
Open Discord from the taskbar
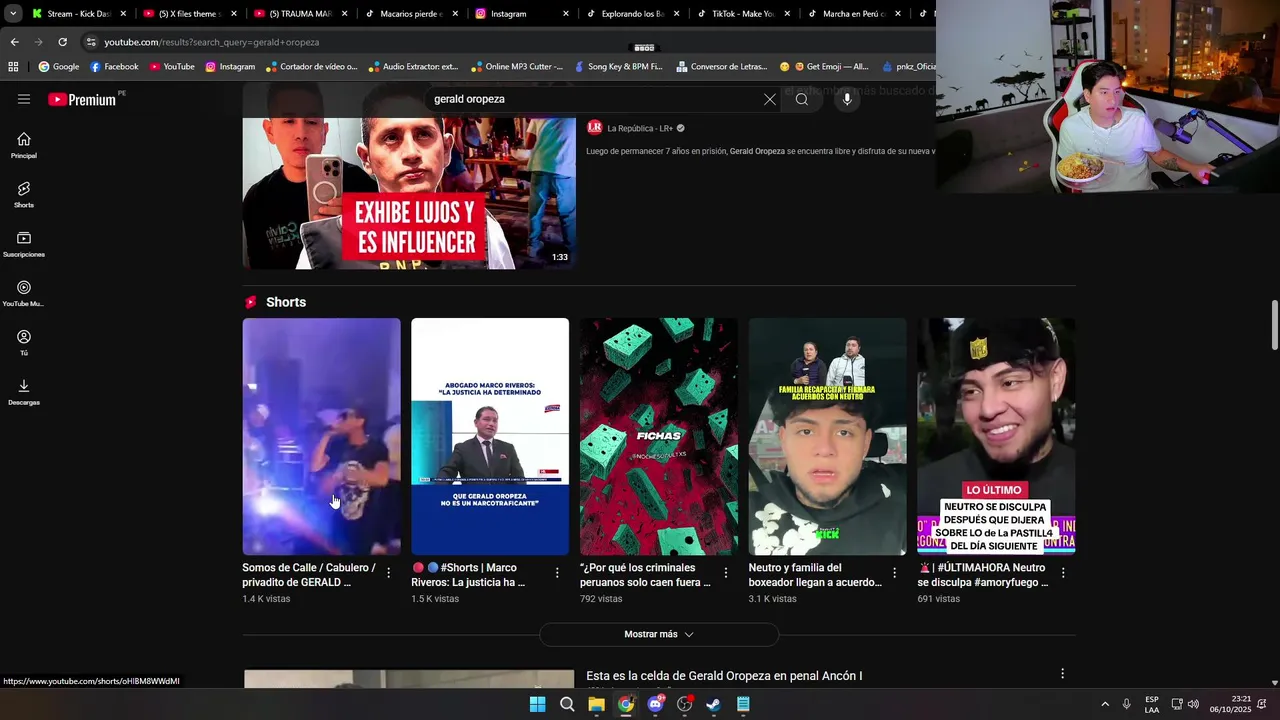[655, 704]
